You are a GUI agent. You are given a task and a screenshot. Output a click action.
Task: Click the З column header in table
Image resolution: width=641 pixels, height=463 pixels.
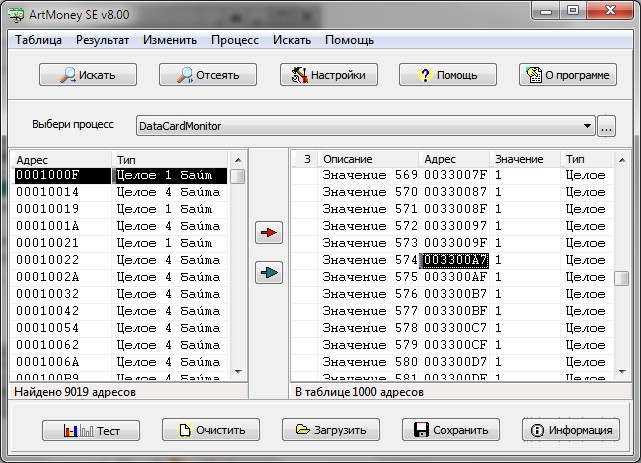point(305,159)
